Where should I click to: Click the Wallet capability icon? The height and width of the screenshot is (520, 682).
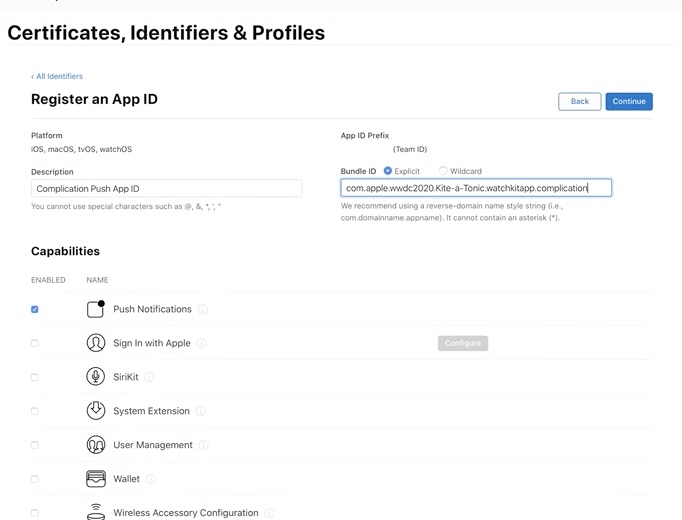pos(96,479)
